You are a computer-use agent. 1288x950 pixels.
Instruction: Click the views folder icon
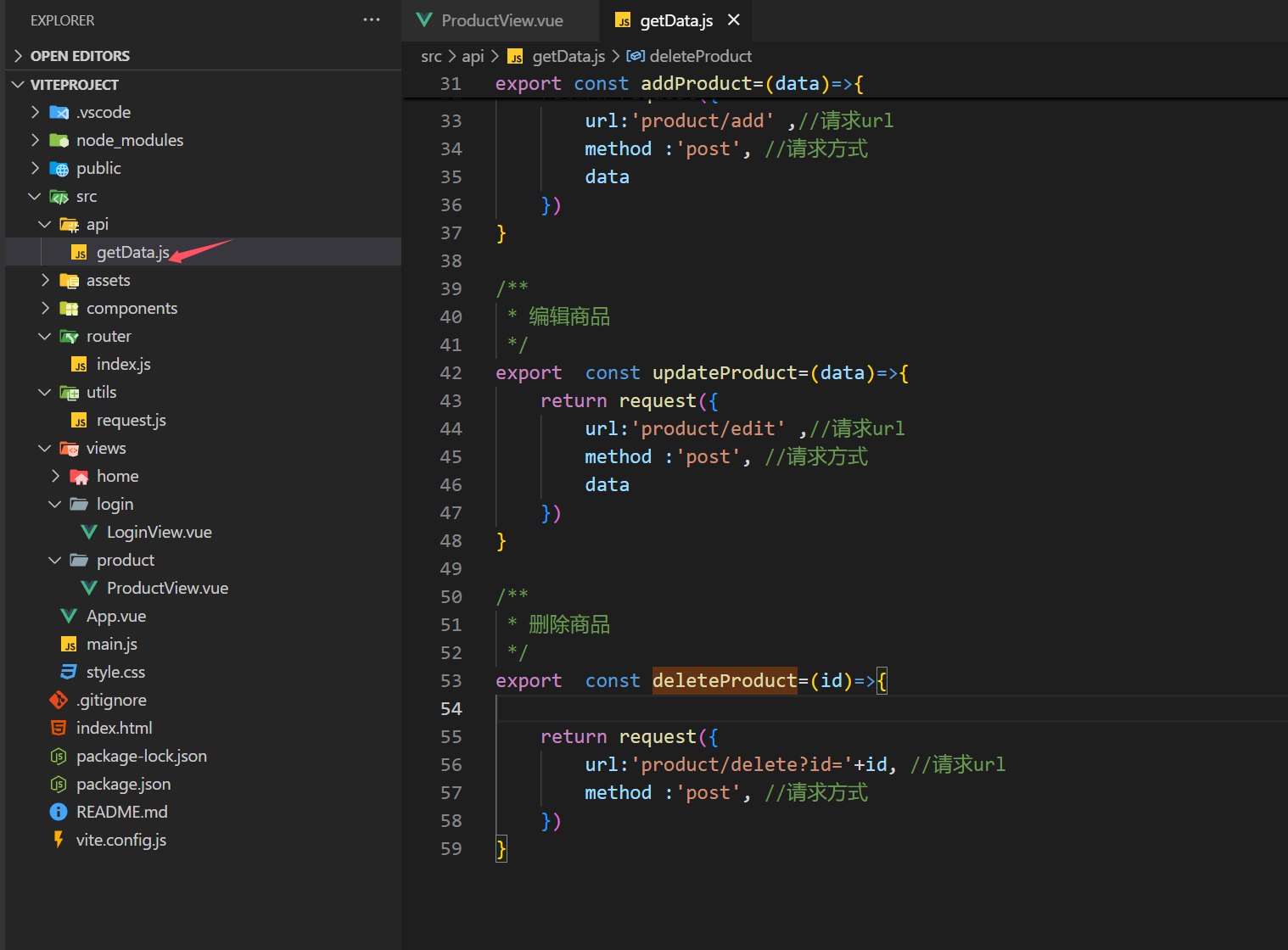69,449
